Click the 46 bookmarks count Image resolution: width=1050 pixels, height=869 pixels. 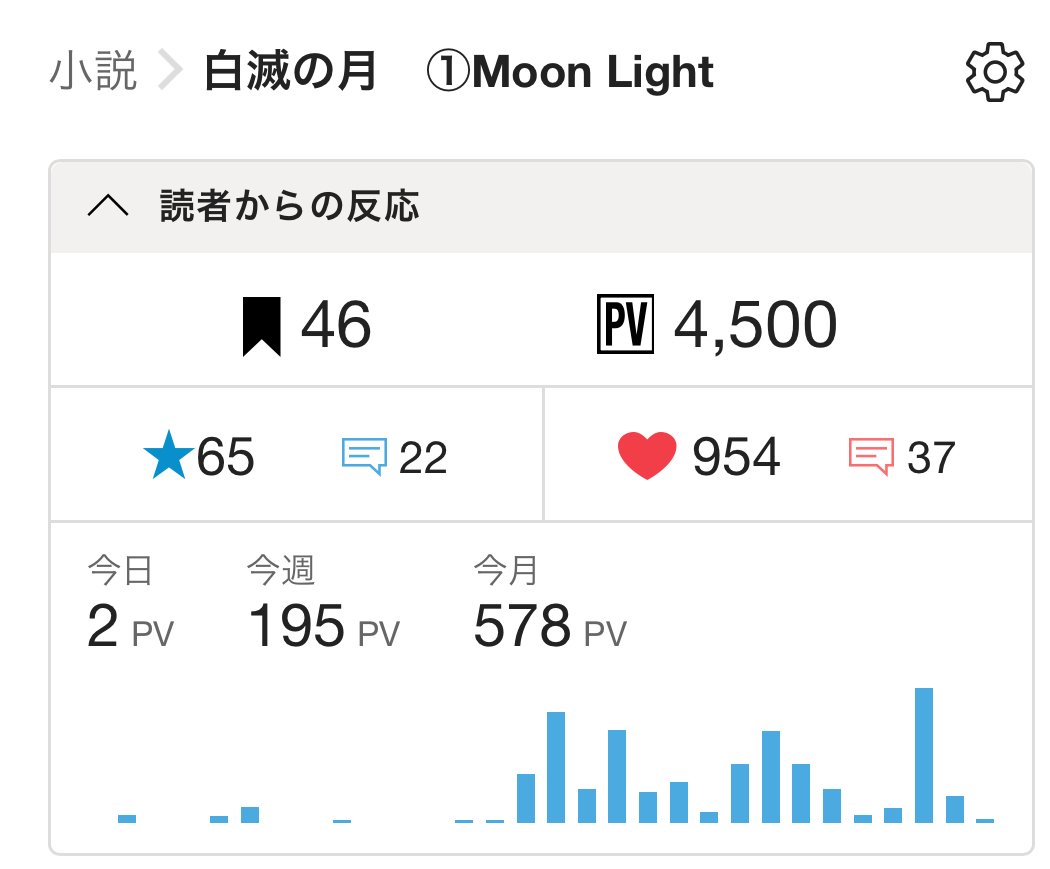click(336, 326)
